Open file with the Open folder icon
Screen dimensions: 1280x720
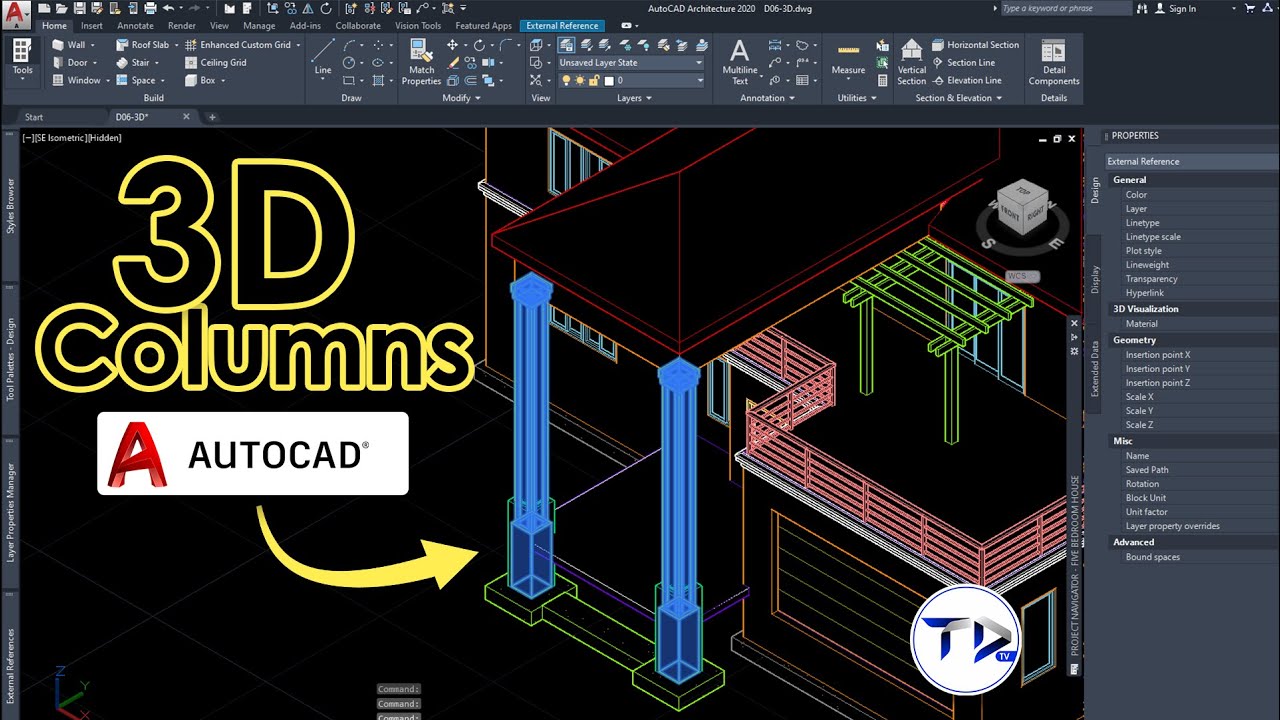point(61,8)
